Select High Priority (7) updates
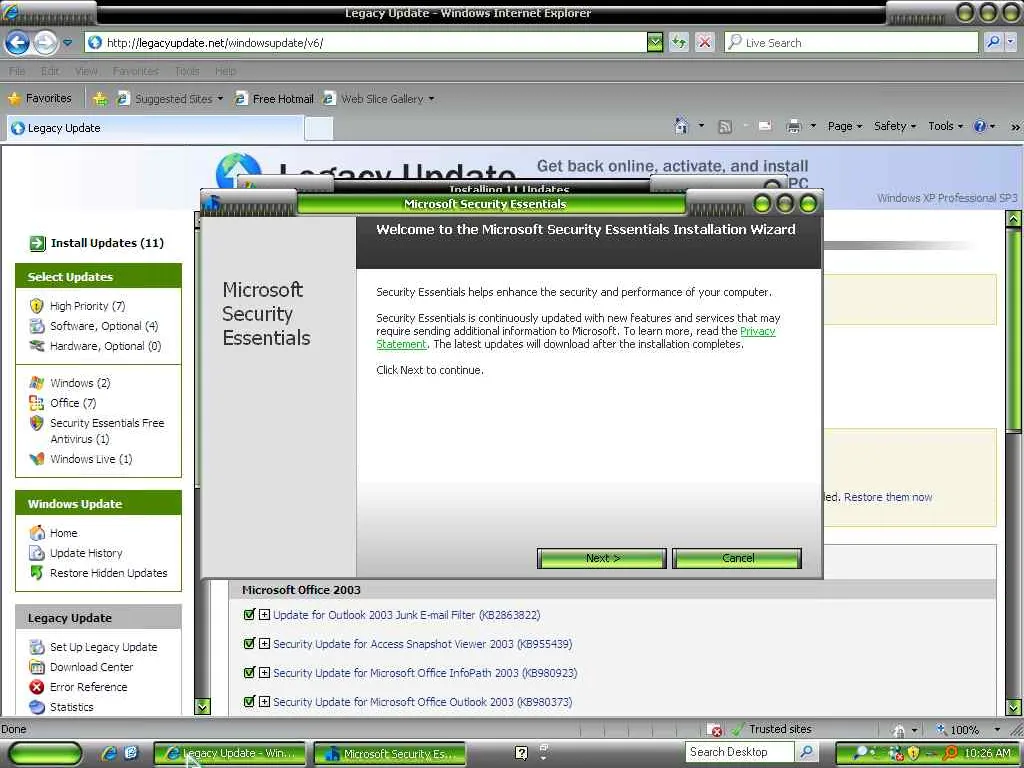The image size is (1024, 768). tap(88, 306)
